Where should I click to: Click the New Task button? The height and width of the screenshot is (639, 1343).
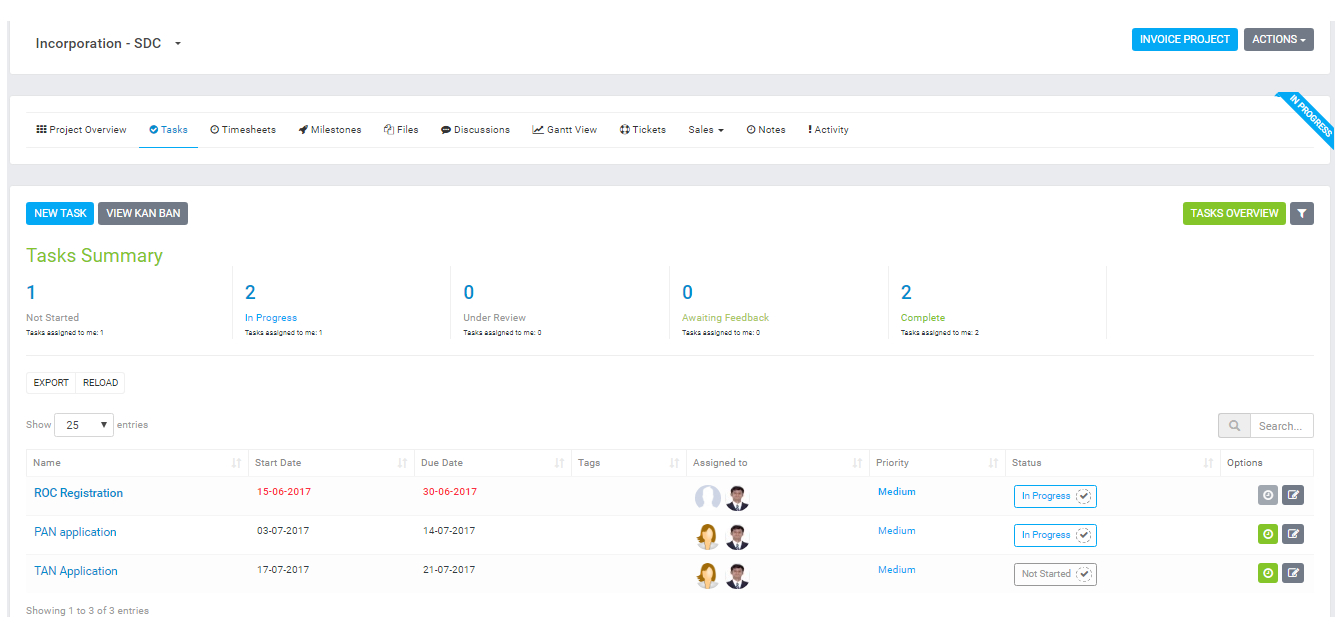60,213
